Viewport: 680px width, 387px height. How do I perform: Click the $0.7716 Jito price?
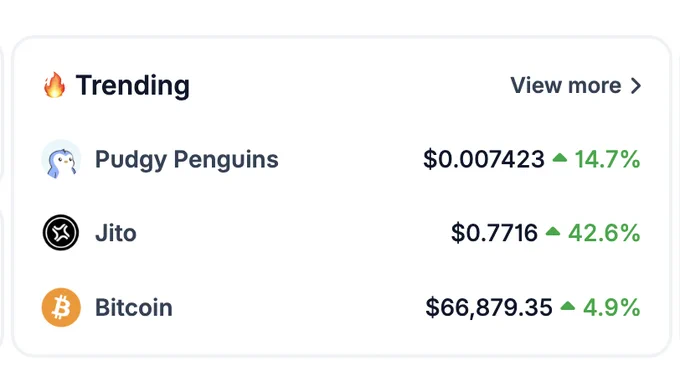pyautogui.click(x=494, y=233)
